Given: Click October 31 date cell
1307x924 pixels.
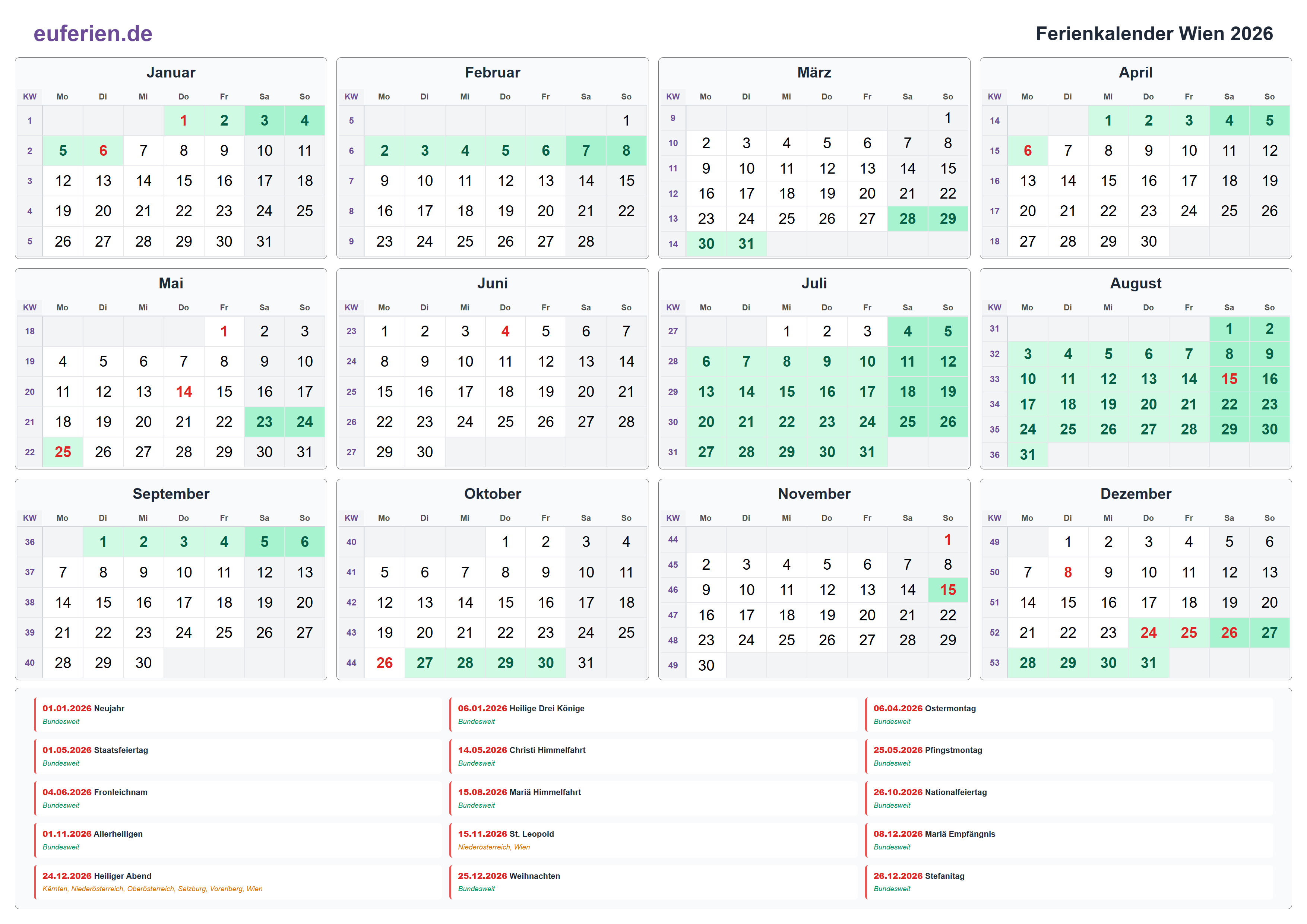Looking at the screenshot, I should pyautogui.click(x=586, y=663).
